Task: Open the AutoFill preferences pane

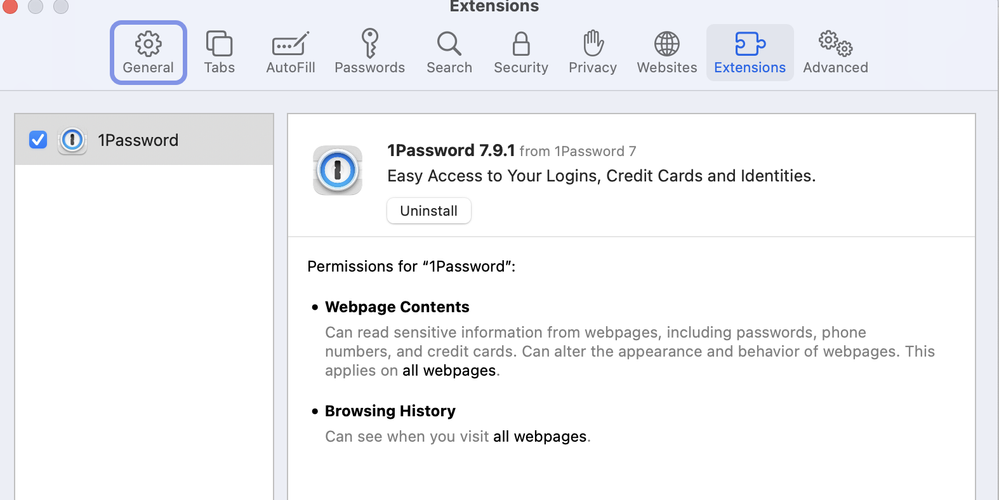Action: tap(290, 44)
